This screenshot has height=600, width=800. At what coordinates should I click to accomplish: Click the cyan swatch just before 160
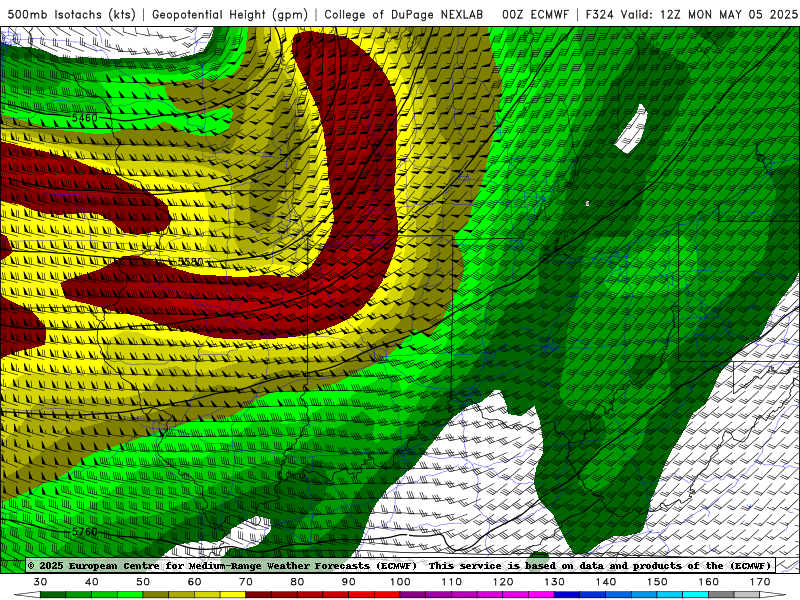click(x=695, y=595)
